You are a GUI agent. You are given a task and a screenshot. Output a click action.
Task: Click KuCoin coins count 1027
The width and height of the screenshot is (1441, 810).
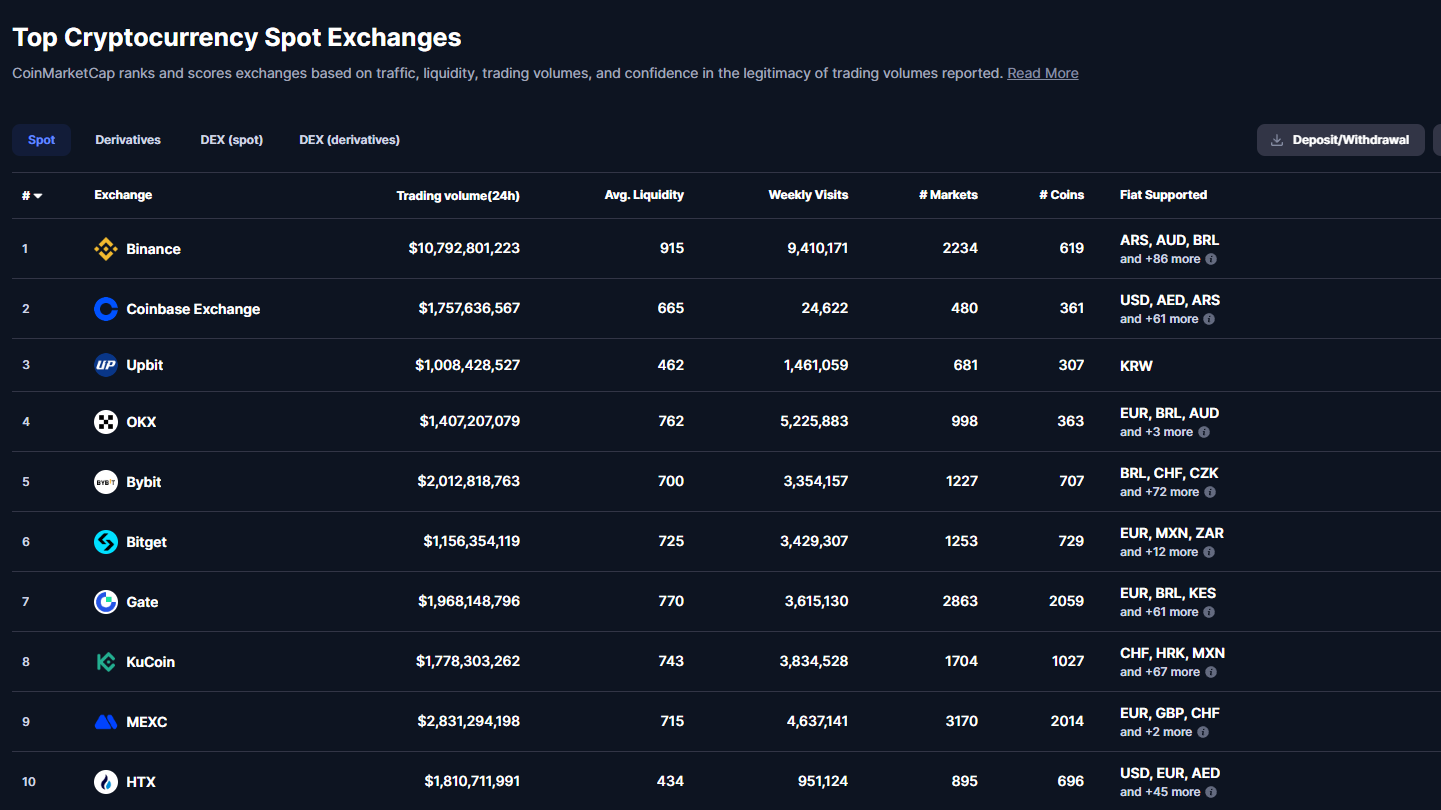pos(1068,661)
